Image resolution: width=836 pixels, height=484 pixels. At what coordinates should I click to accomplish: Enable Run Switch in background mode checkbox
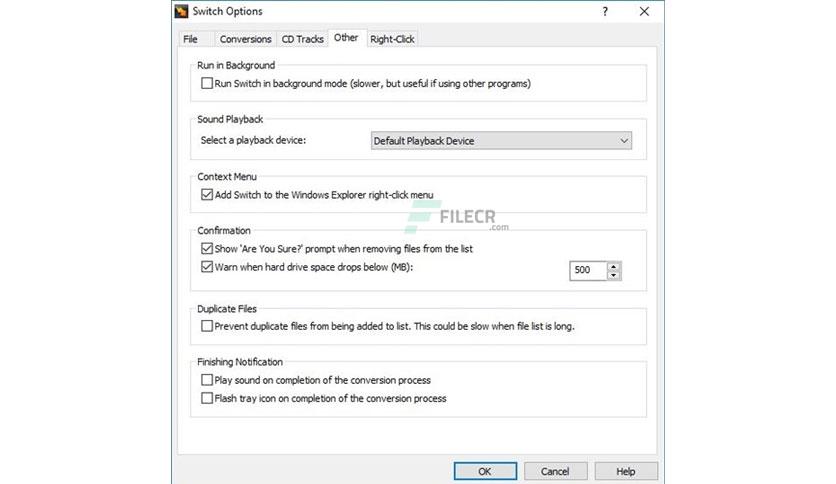tap(207, 83)
